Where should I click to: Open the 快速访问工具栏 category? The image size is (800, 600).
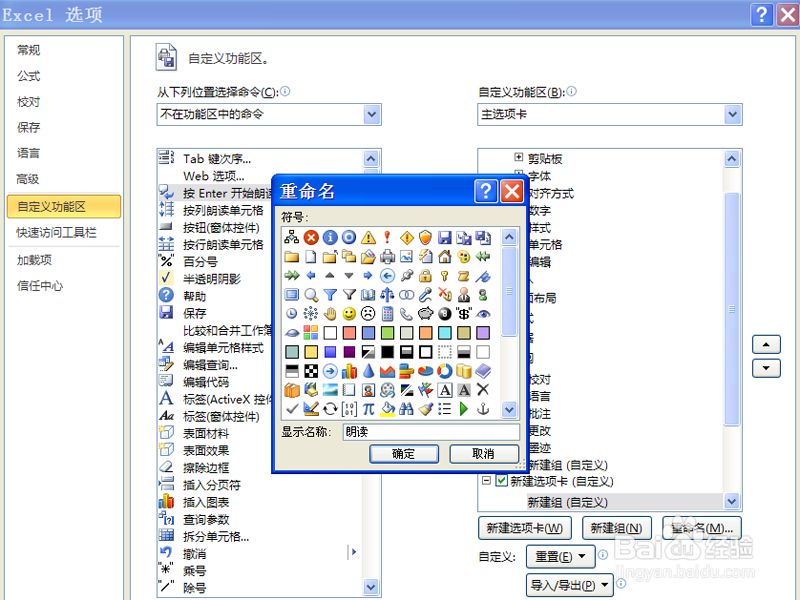pyautogui.click(x=56, y=233)
